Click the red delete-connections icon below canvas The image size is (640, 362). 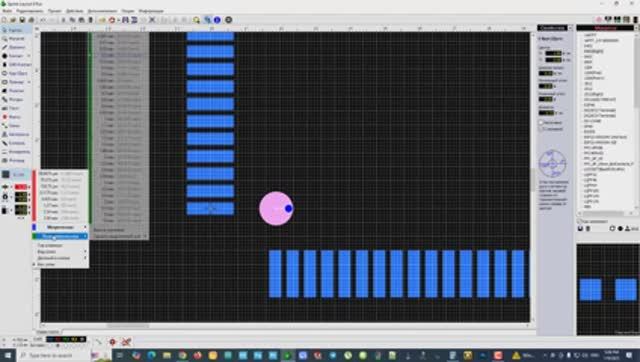(126, 342)
